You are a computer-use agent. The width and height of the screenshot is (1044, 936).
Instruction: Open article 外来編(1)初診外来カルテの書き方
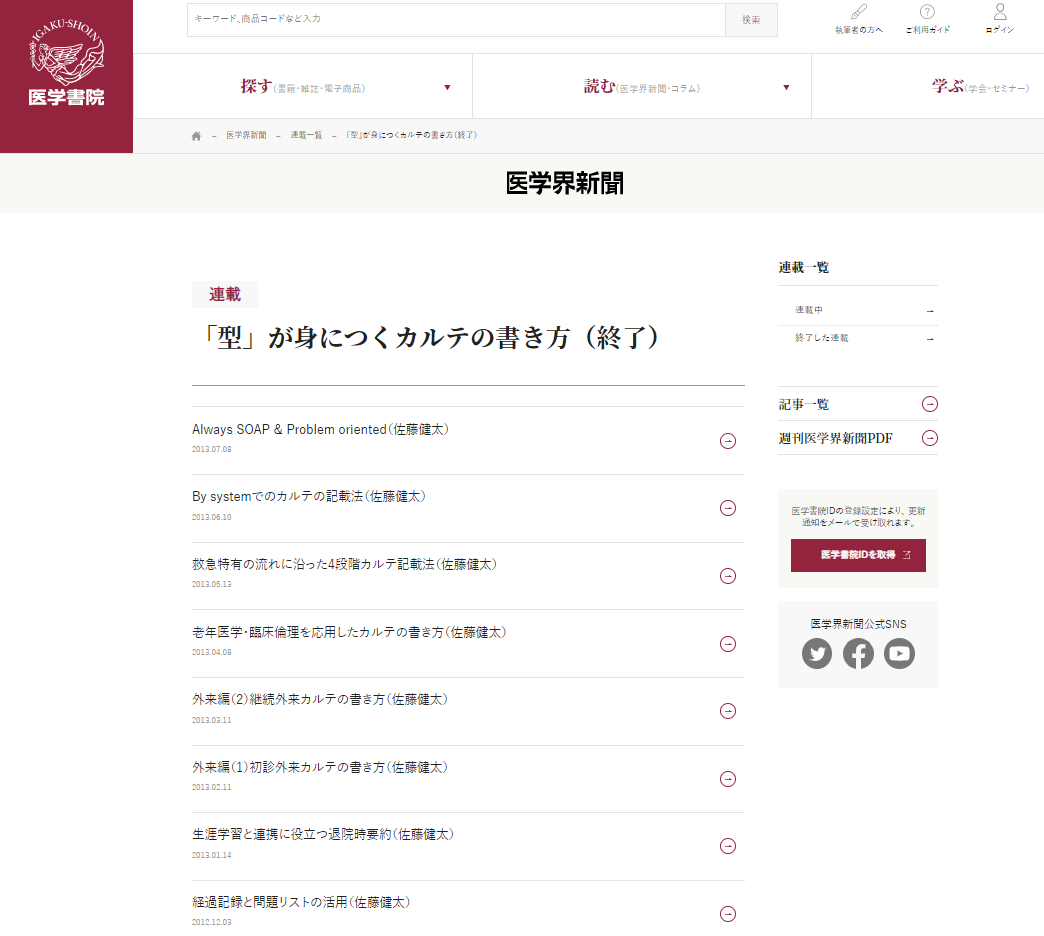pyautogui.click(x=320, y=768)
